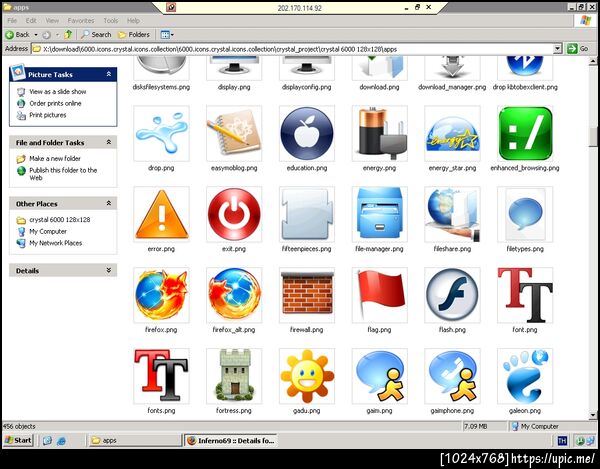
Task: Click the vertical scrollbar up arrow
Action: [x=593, y=60]
